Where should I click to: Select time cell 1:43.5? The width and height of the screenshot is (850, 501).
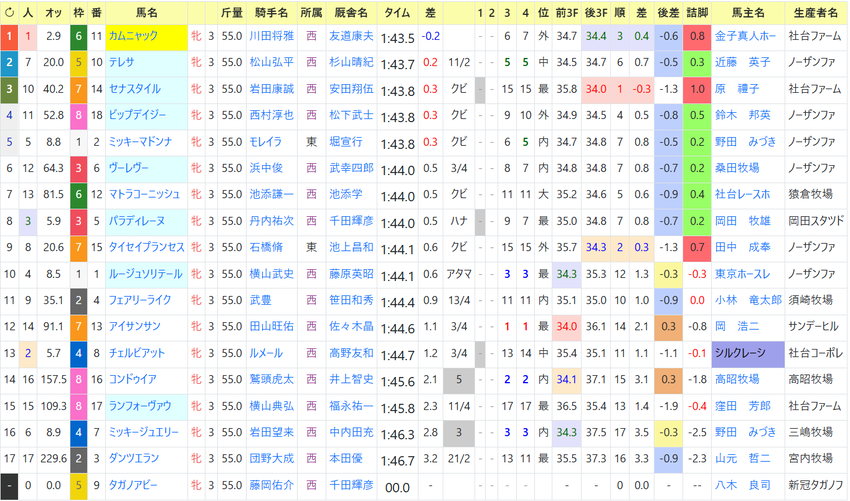point(397,38)
